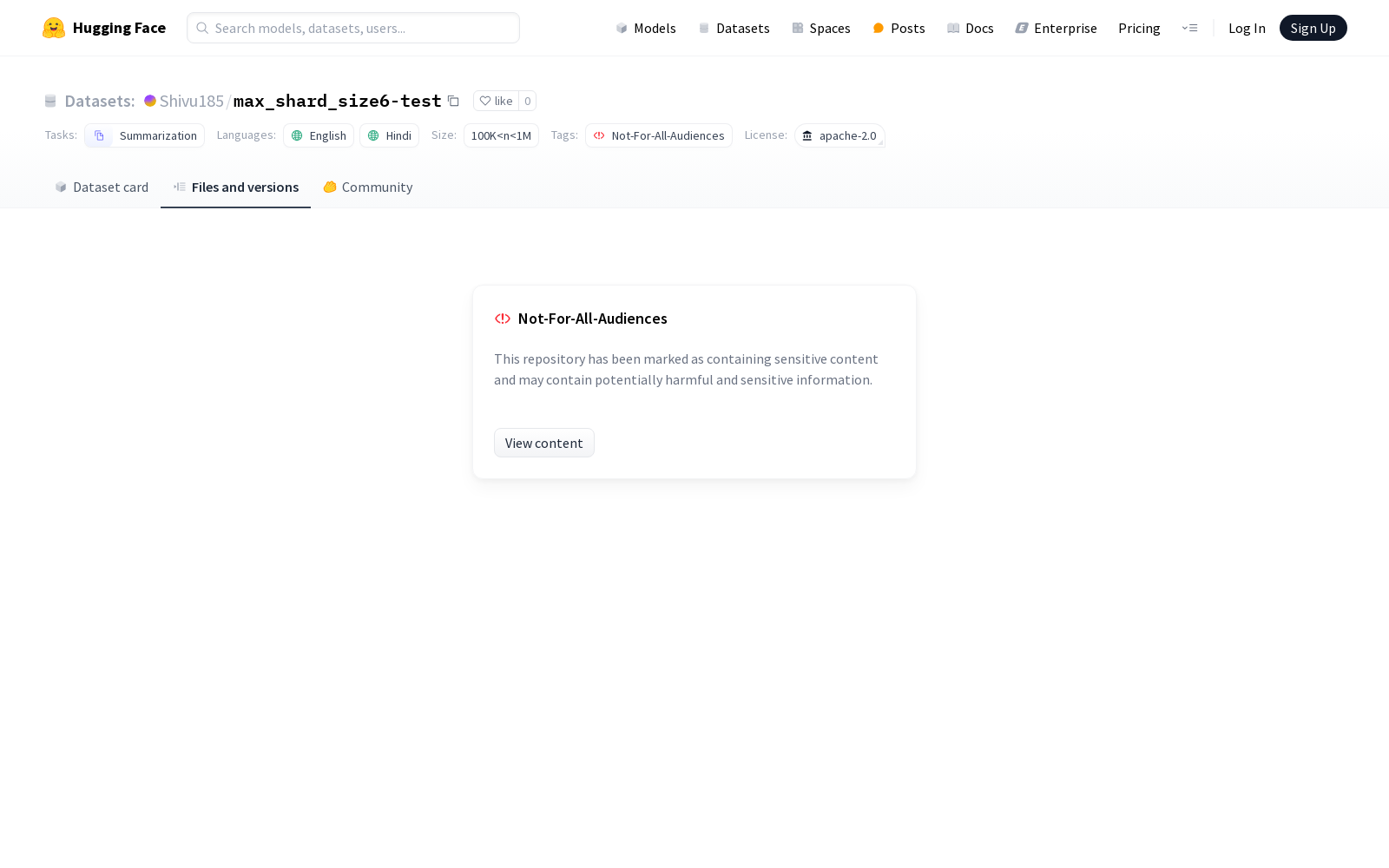Expand the additional navigation menu icon
This screenshot has width=1389, height=868.
[1189, 28]
